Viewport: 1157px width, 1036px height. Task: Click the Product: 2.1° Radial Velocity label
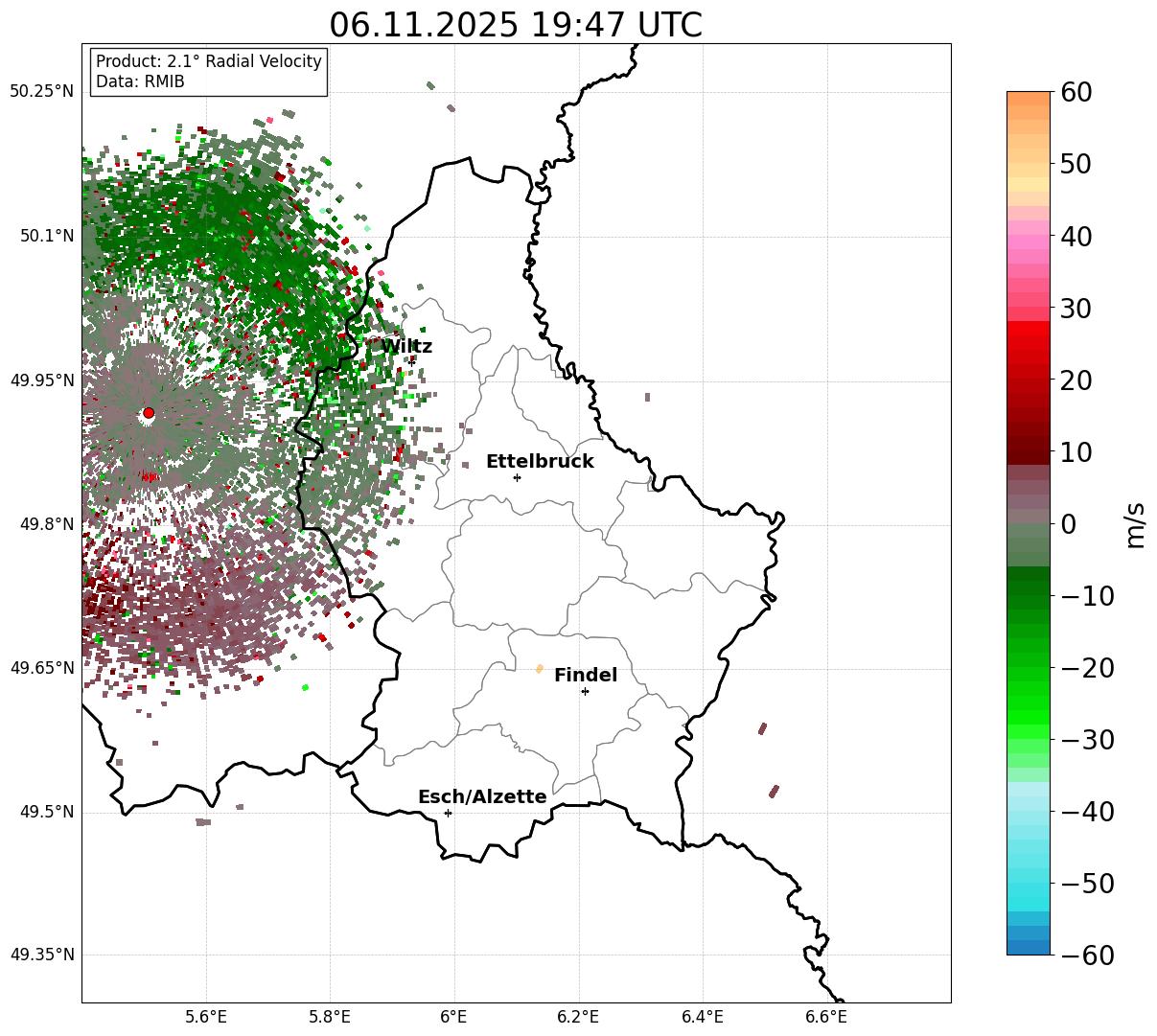point(209,61)
